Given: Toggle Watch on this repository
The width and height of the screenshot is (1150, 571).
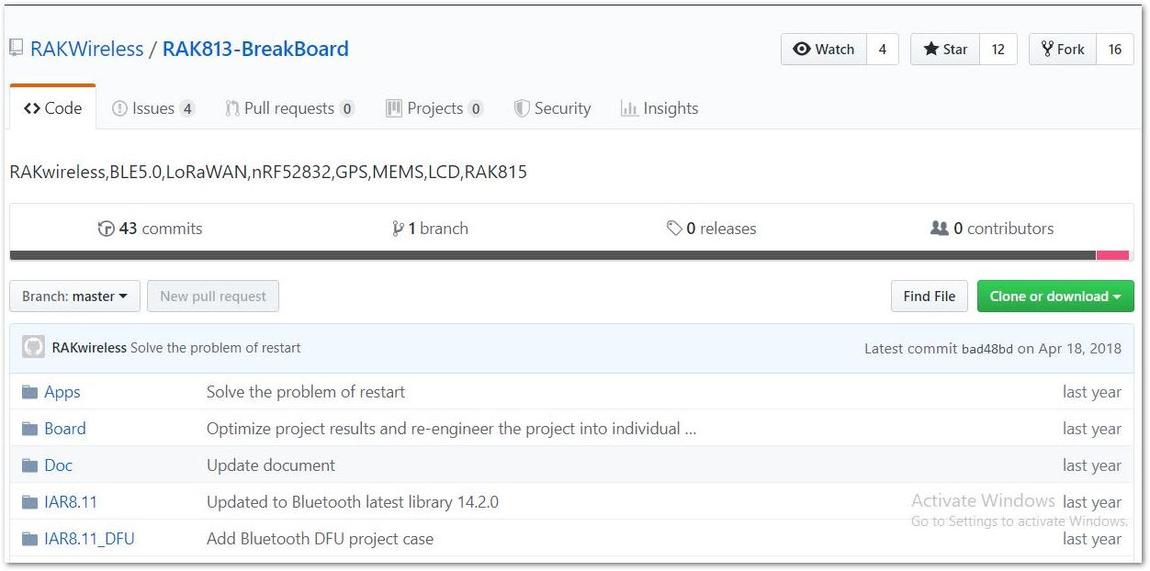Looking at the screenshot, I should 824,49.
